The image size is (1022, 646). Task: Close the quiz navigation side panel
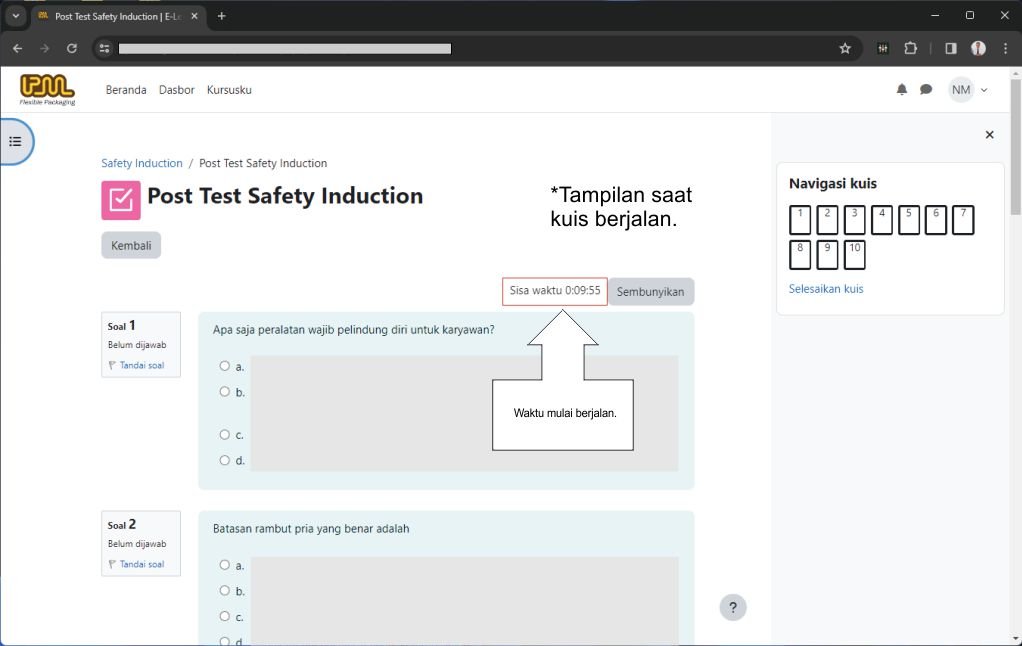pyautogui.click(x=989, y=135)
